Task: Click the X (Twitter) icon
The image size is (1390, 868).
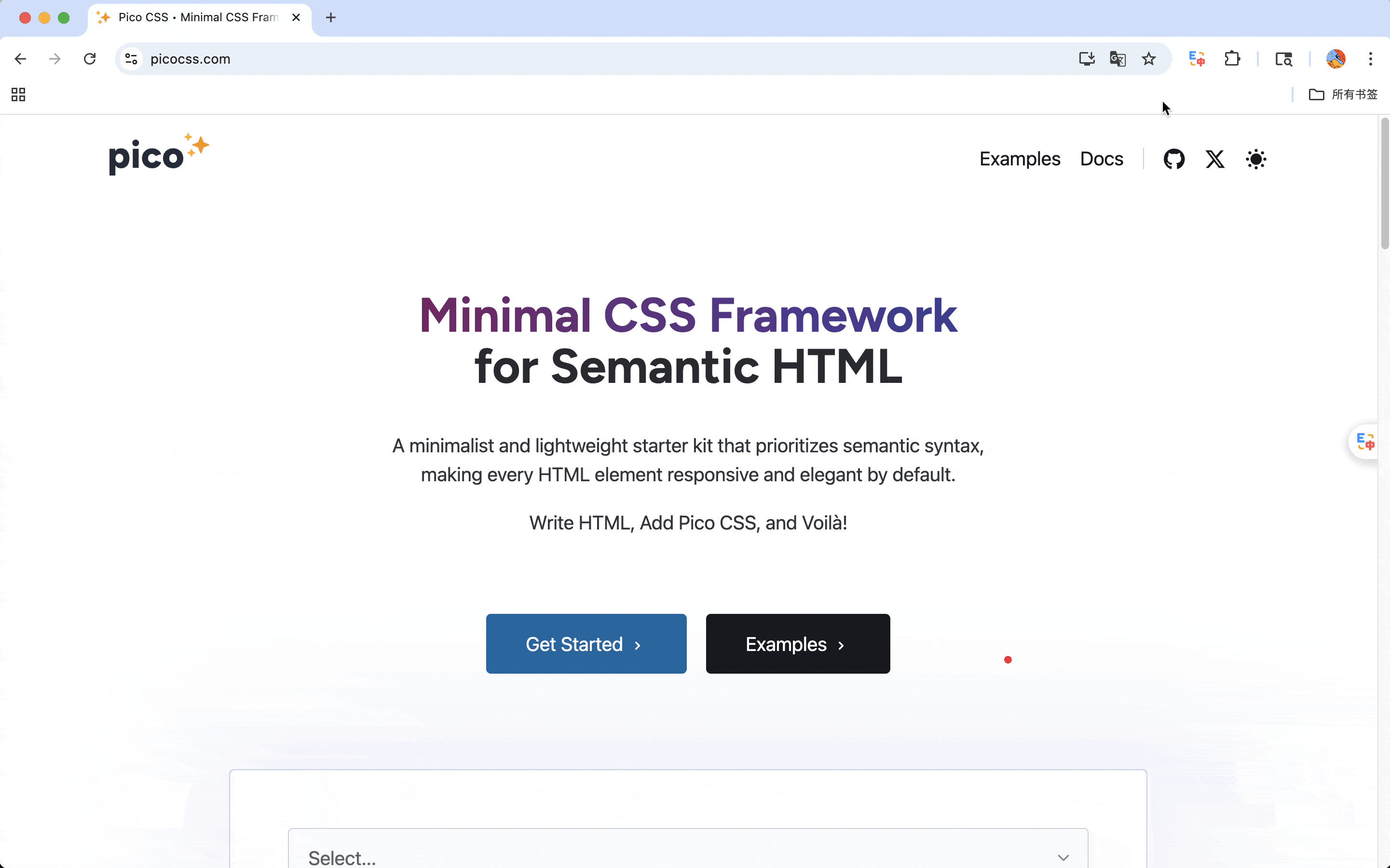Action: tap(1214, 159)
